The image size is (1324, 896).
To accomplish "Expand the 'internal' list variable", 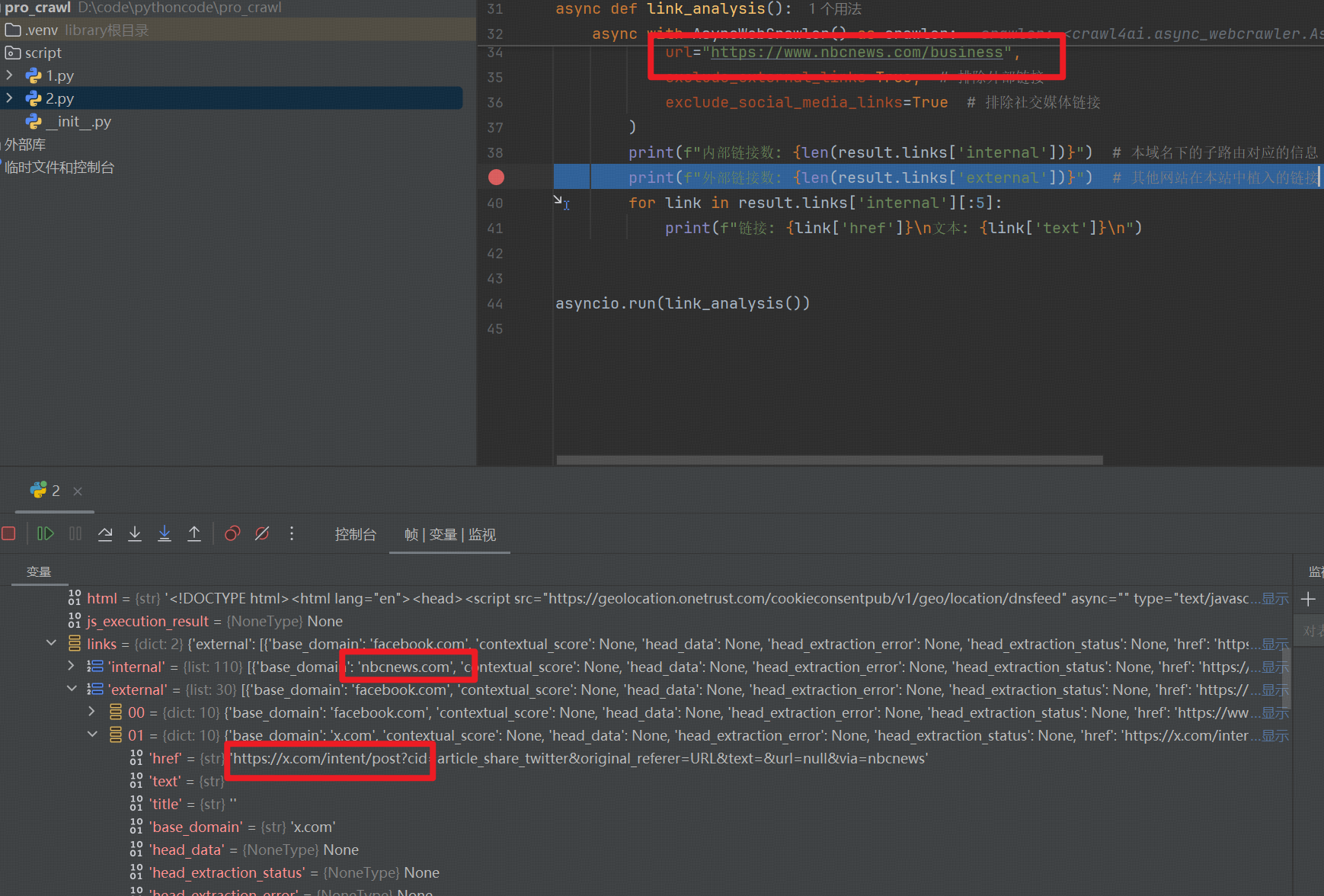I will 71,666.
